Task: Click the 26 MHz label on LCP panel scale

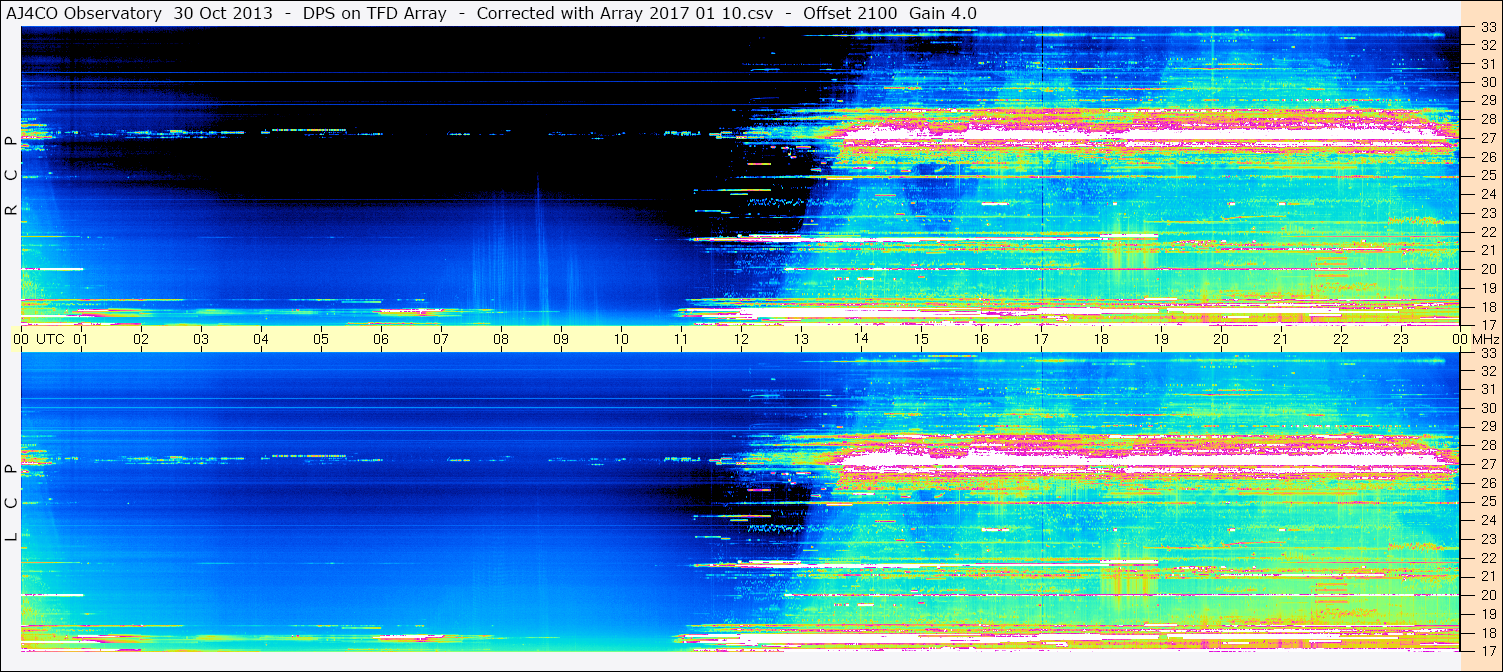Action: coord(1487,483)
